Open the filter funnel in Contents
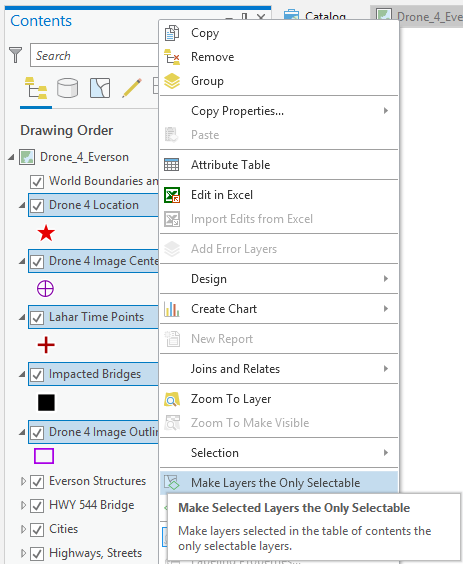 [x=15, y=55]
